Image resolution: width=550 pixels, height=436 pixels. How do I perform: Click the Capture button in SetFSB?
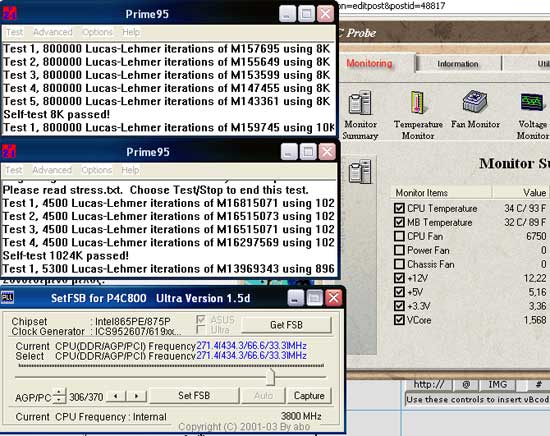[x=309, y=395]
